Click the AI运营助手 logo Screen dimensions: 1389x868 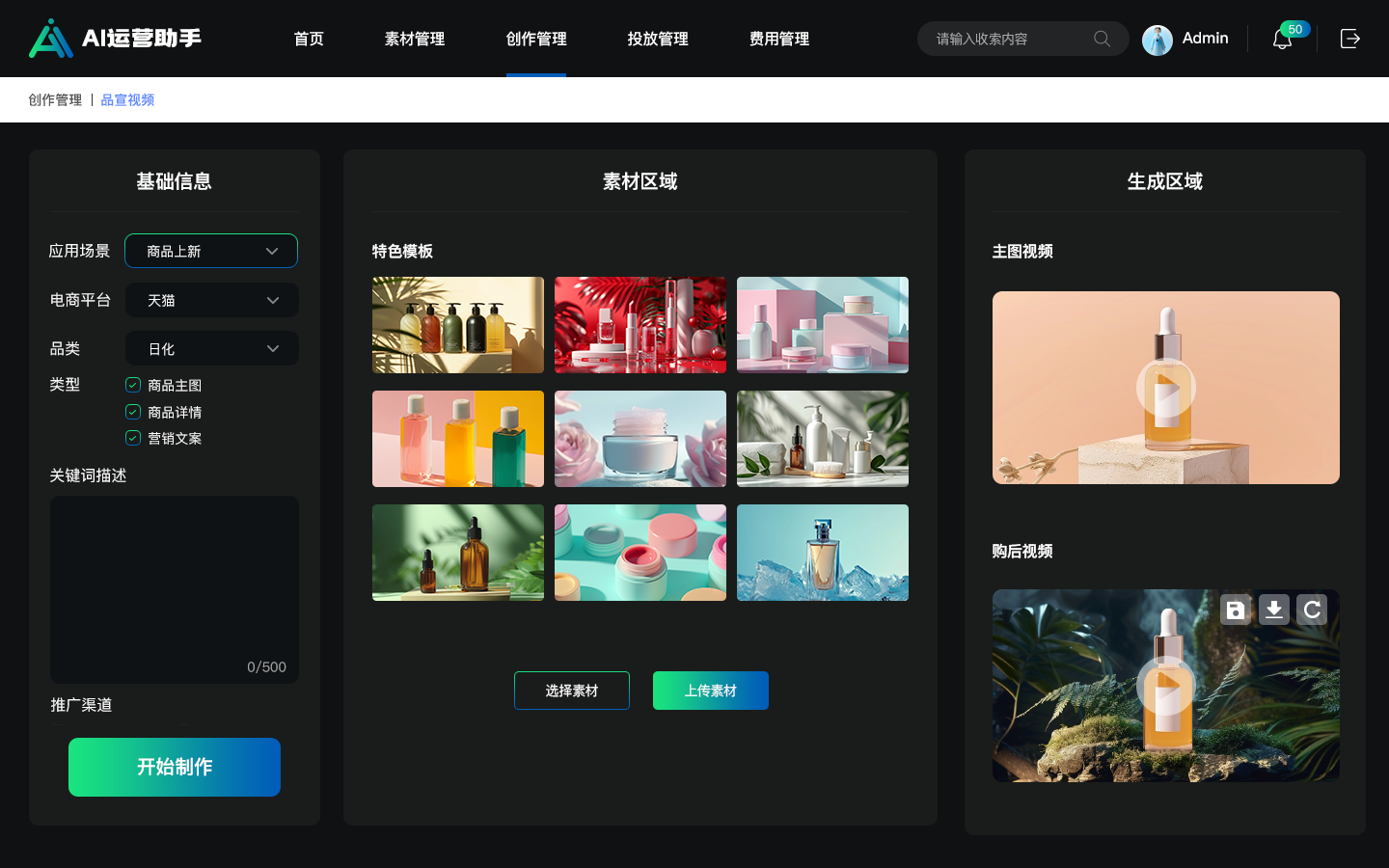[x=115, y=39]
